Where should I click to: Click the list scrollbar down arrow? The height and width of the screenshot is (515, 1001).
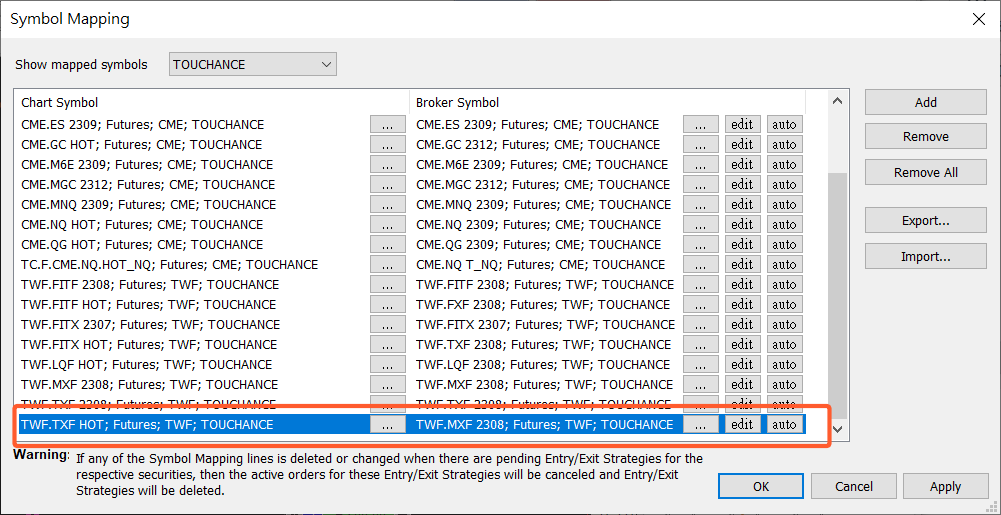[x=838, y=429]
